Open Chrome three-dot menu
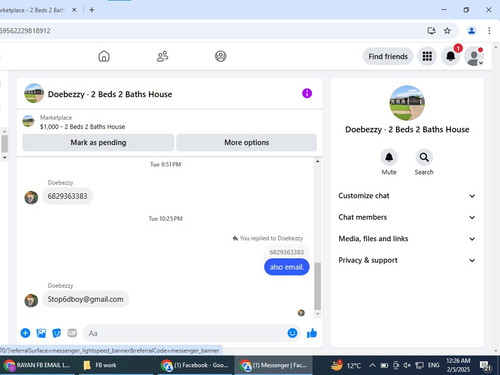Screen dimensions: 500x375 click(x=489, y=31)
